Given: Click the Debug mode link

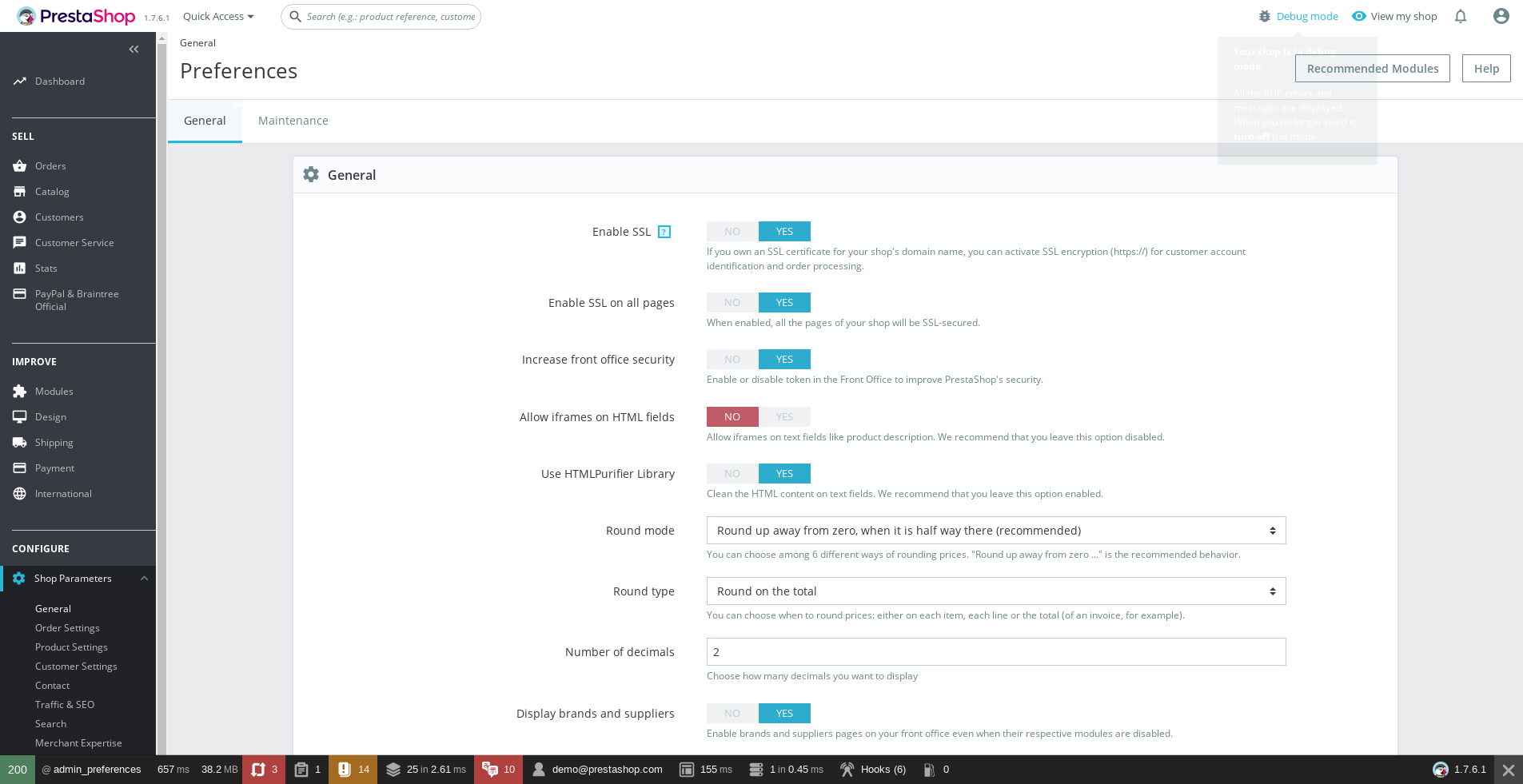Looking at the screenshot, I should tap(1298, 17).
